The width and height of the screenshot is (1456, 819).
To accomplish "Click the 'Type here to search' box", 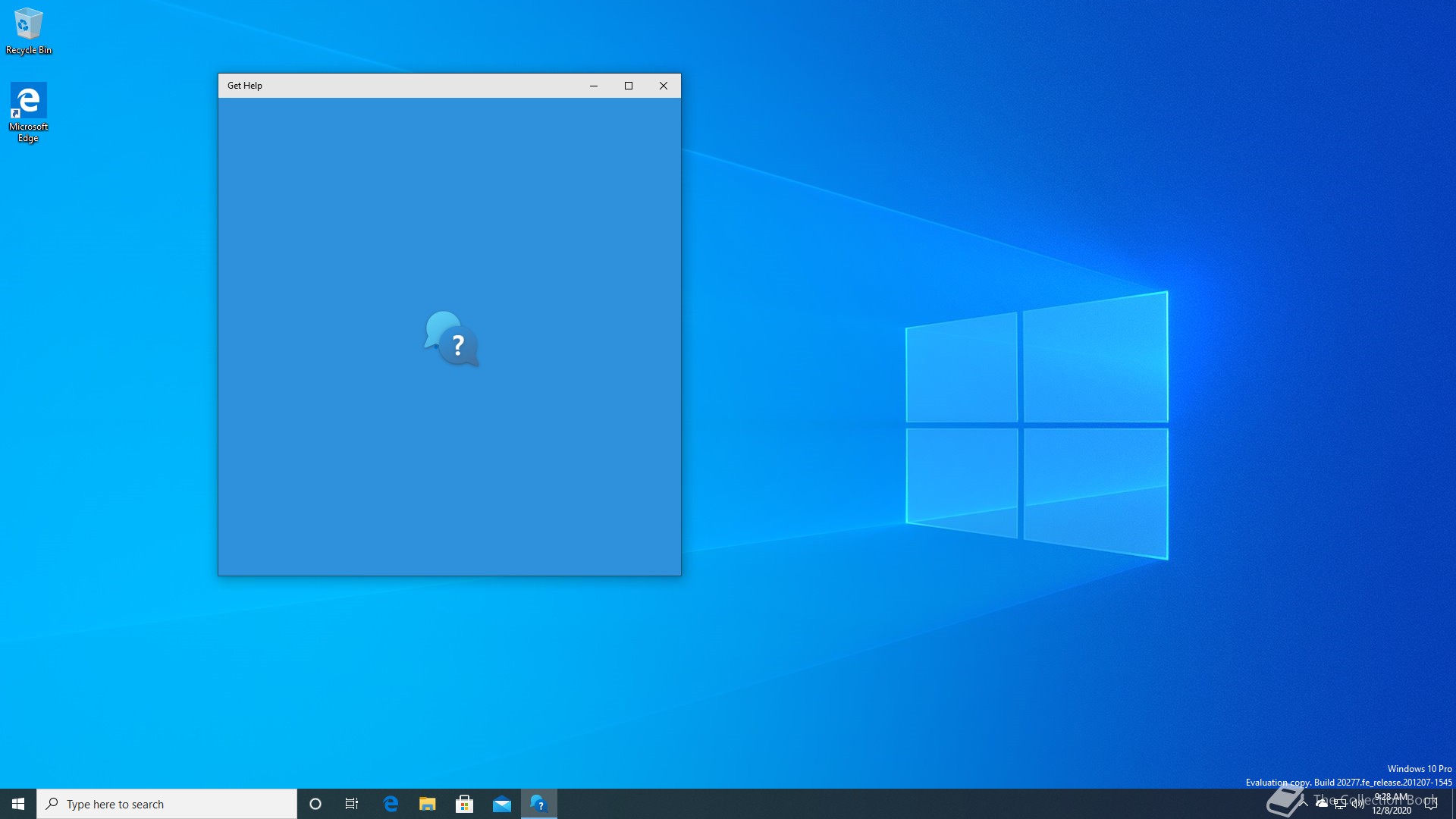I will [167, 804].
